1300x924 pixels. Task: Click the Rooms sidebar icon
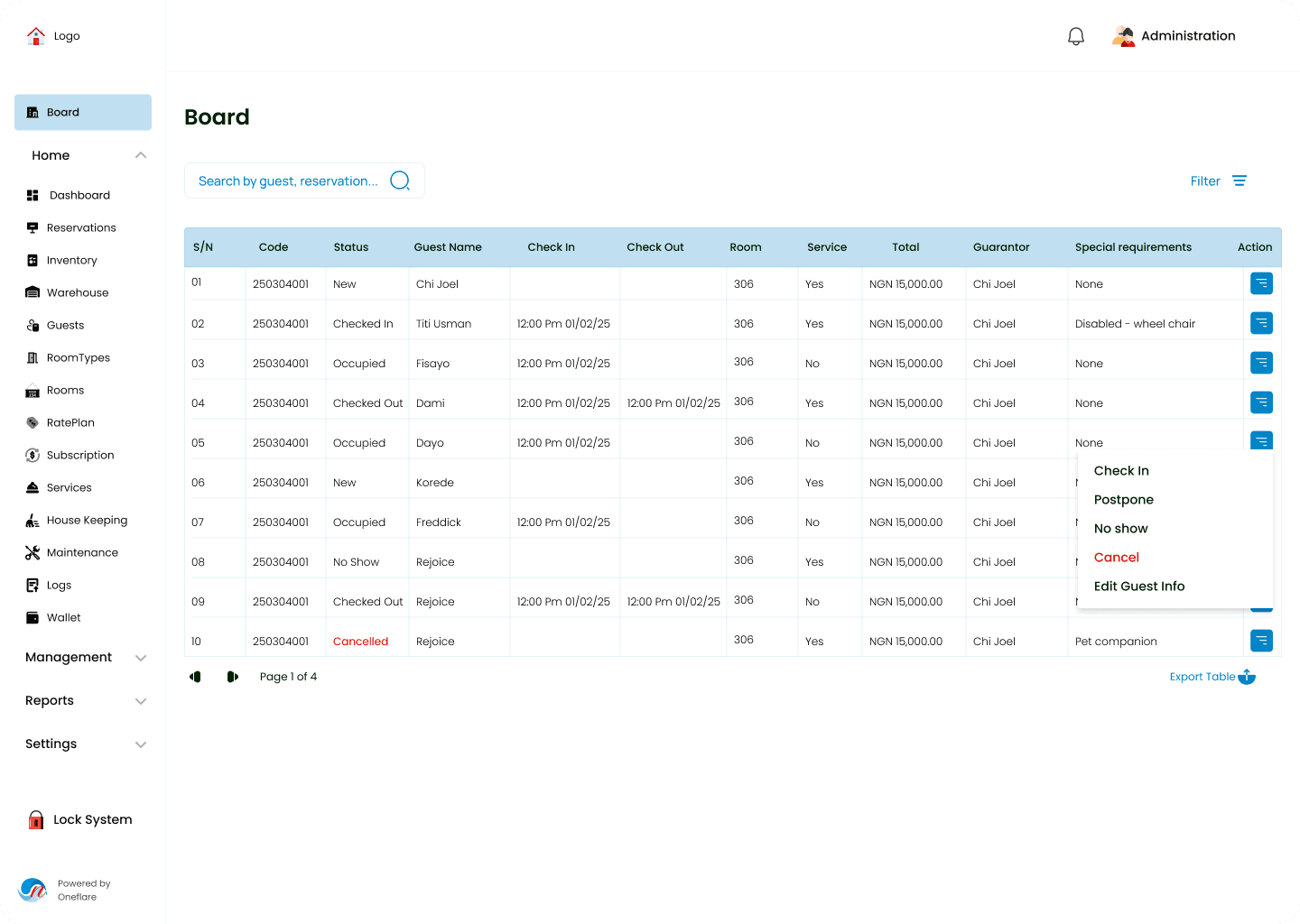coord(32,391)
